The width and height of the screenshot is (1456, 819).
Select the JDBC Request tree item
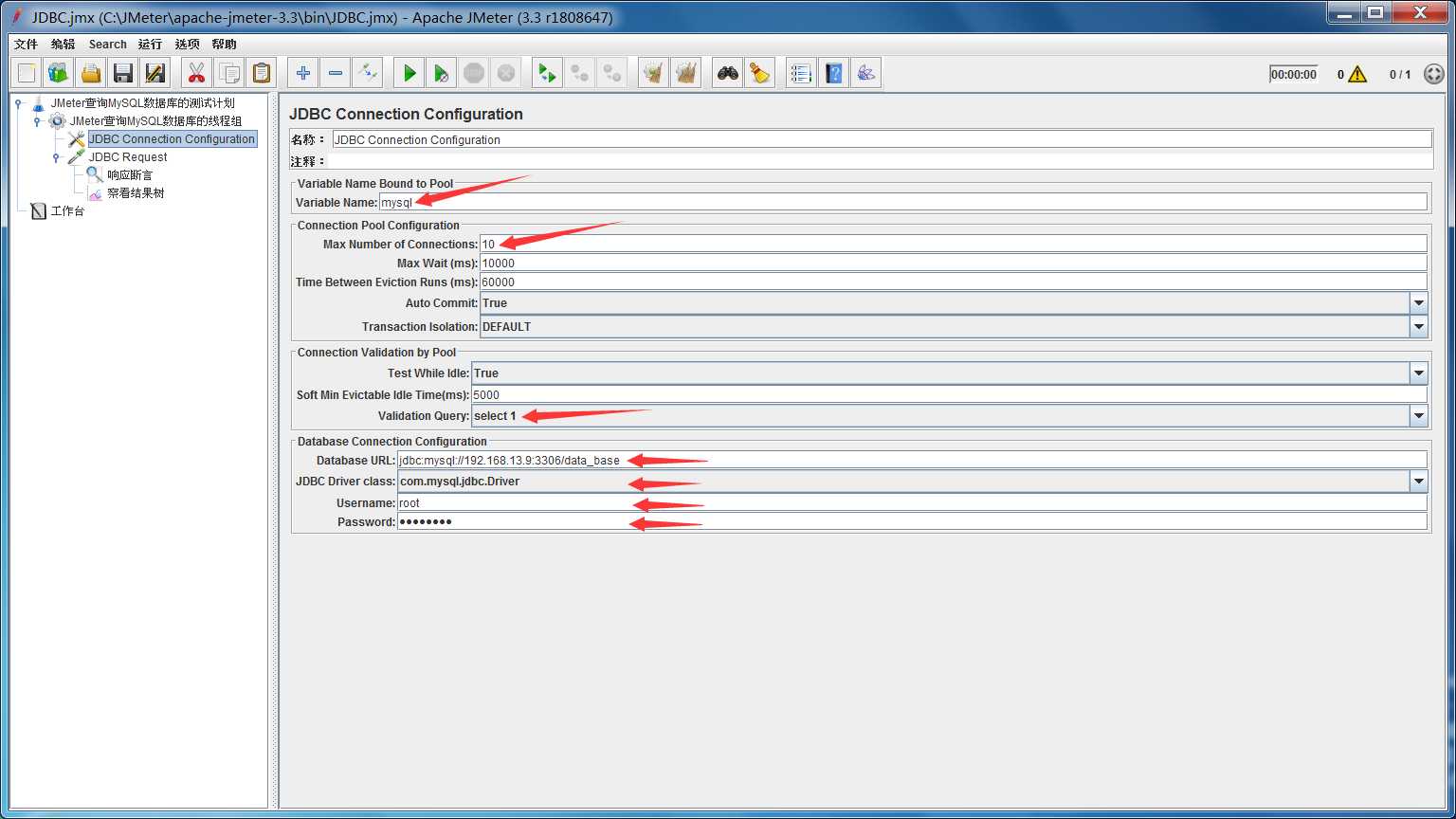128,157
